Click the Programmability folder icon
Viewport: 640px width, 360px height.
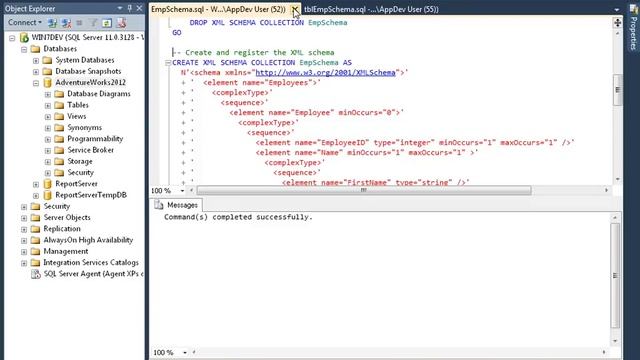click(x=59, y=139)
